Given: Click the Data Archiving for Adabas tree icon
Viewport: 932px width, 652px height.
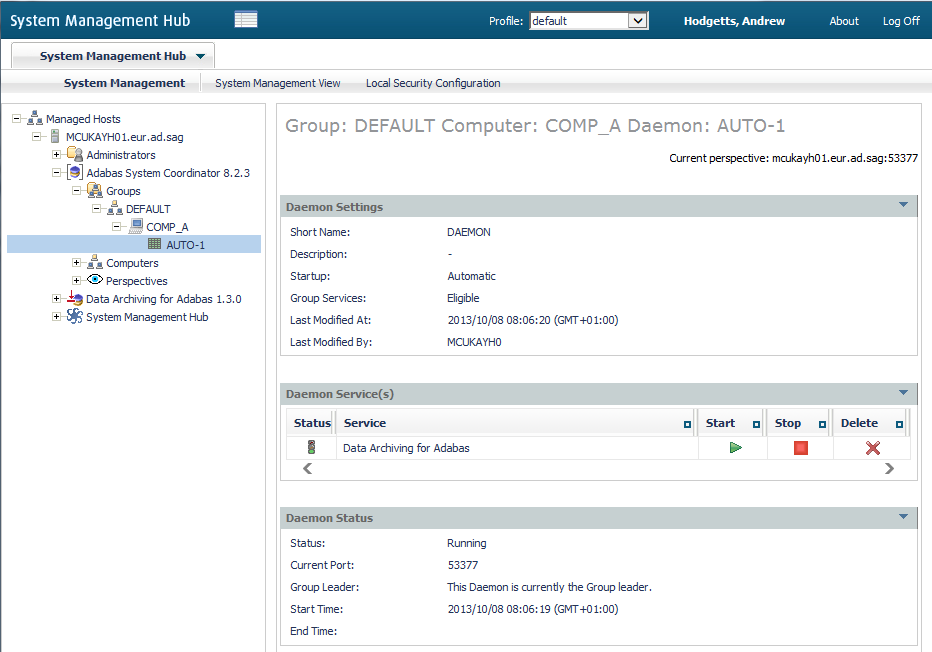Looking at the screenshot, I should tap(75, 299).
